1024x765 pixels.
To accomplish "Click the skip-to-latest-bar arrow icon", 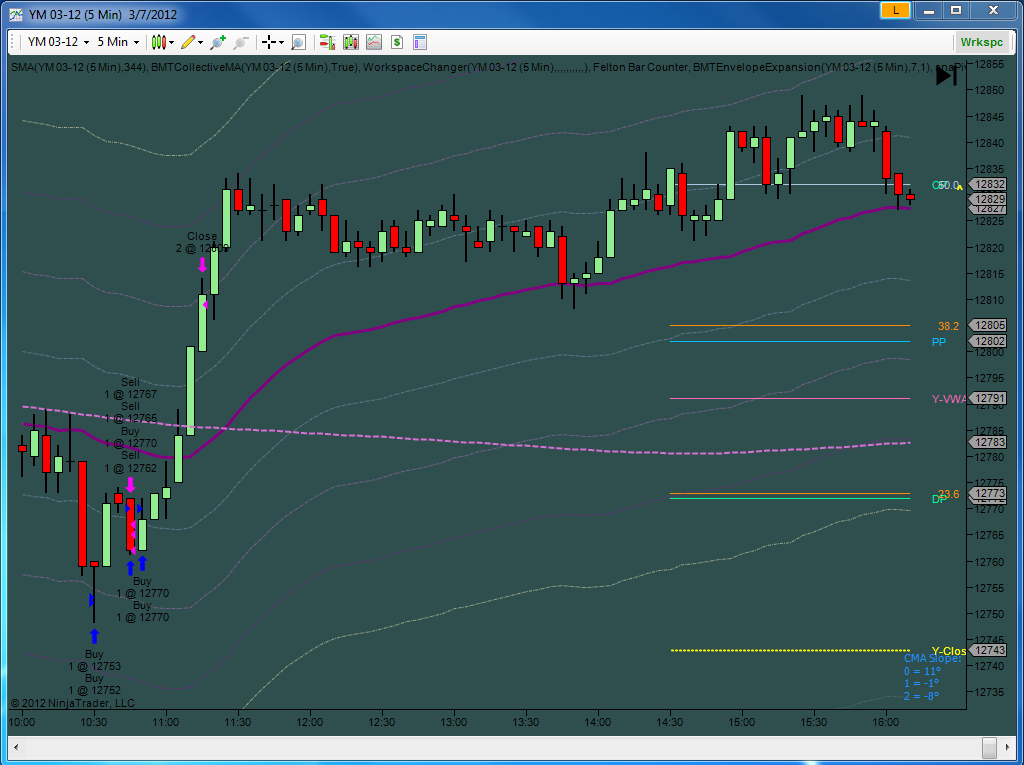I will (x=946, y=76).
